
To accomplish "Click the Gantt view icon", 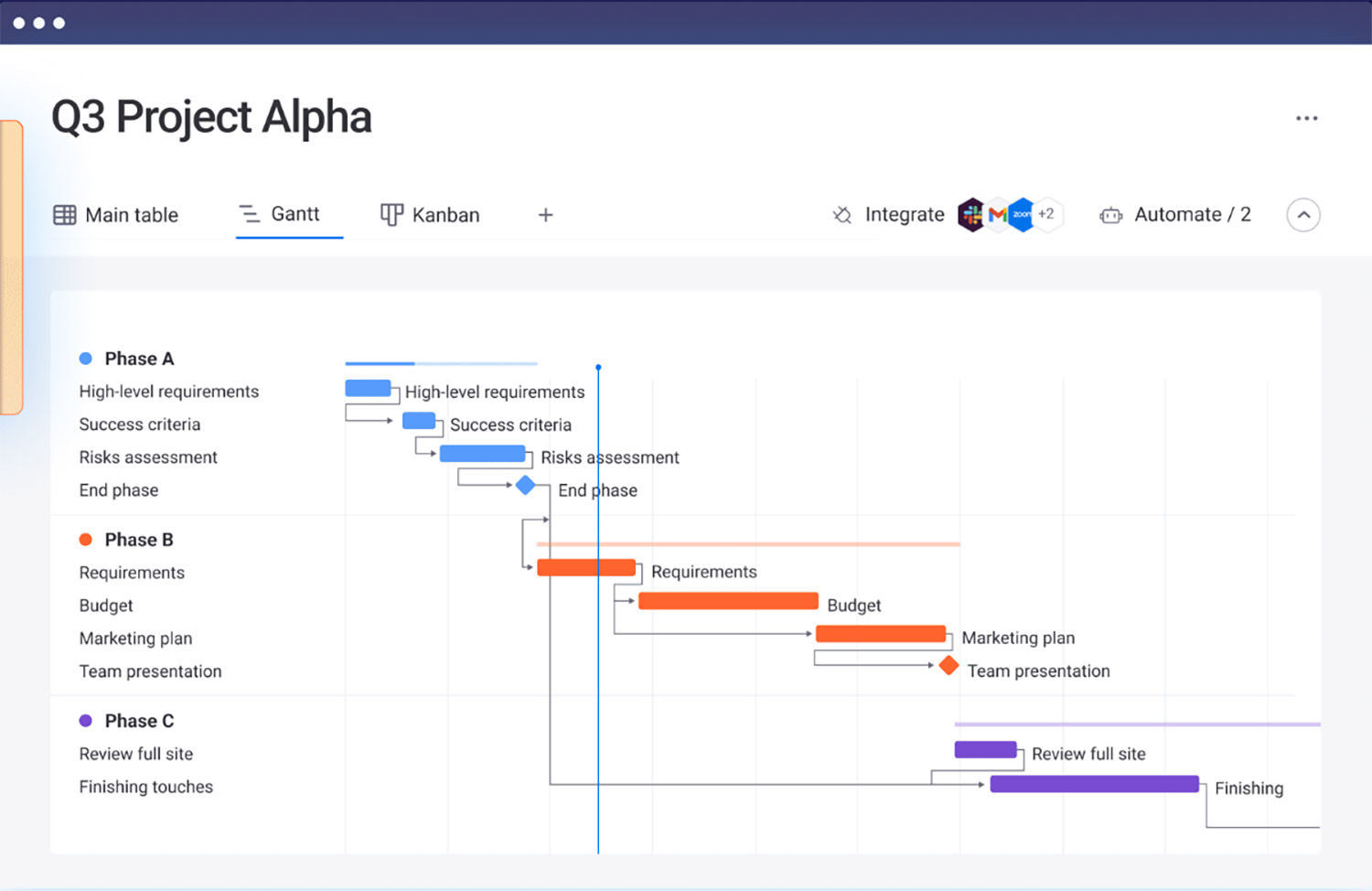I will tap(248, 214).
